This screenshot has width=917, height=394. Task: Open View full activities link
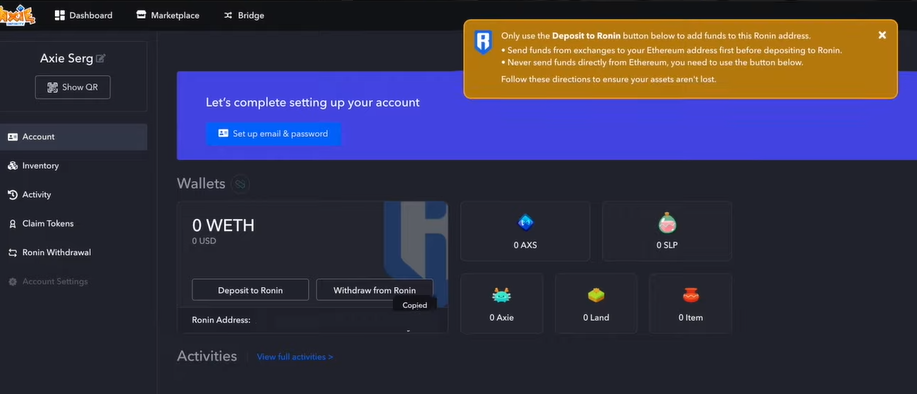coord(295,357)
